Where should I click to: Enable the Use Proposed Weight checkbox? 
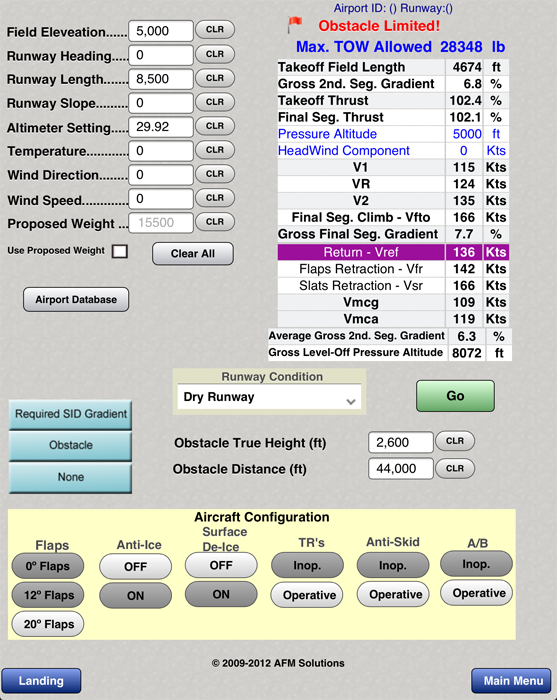(x=120, y=251)
